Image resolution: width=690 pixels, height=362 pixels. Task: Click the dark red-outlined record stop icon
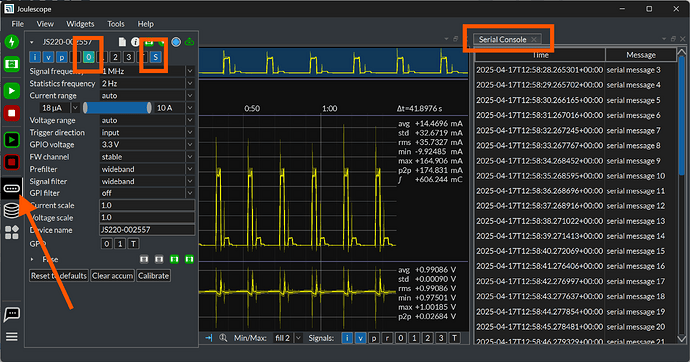click(12, 162)
